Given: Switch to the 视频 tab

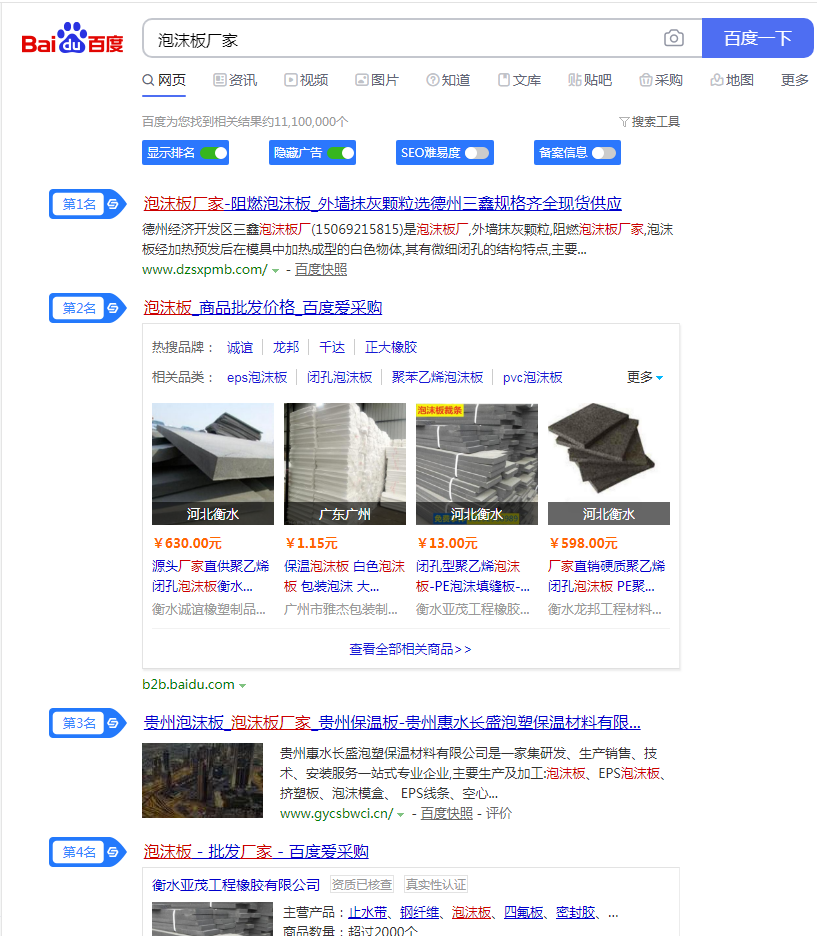Looking at the screenshot, I should pyautogui.click(x=306, y=80).
